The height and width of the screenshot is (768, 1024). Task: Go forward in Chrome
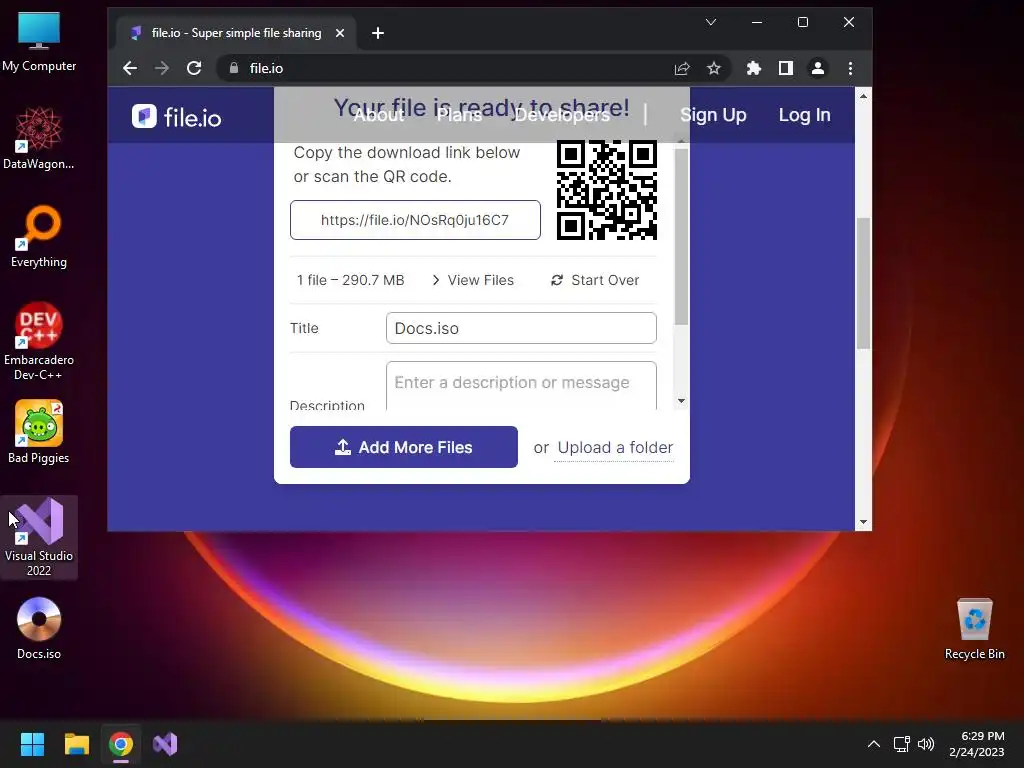click(x=161, y=68)
